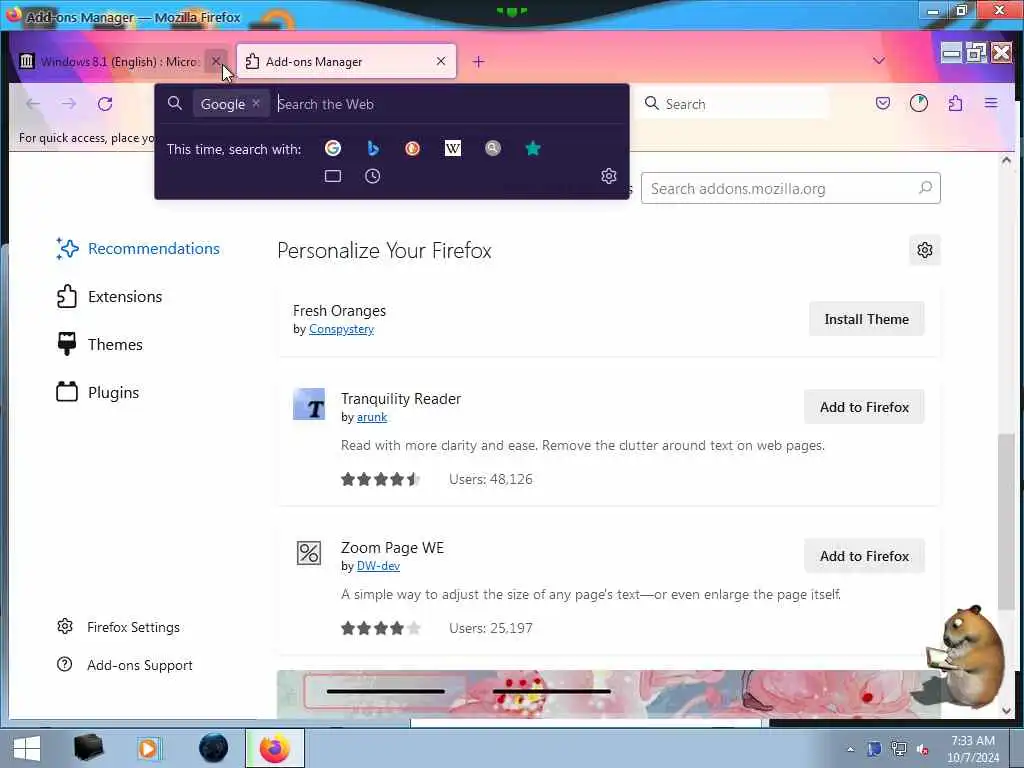1024x768 pixels.
Task: Install the Fresh Oranges theme
Action: [x=867, y=319]
